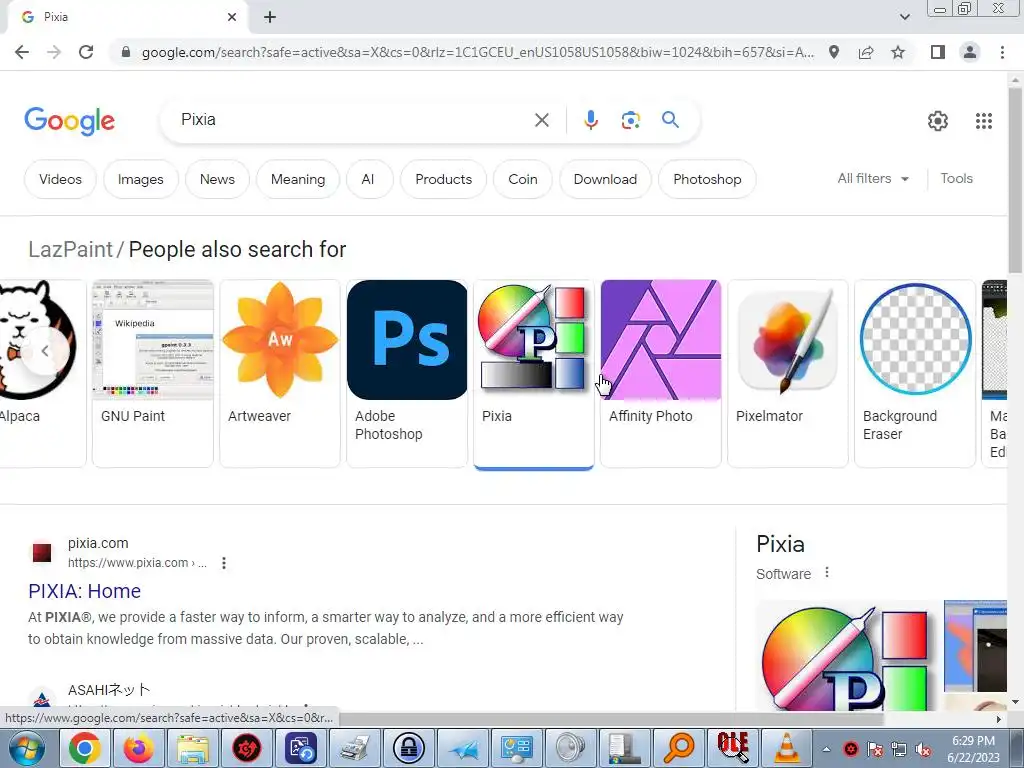Select the Pixelmator card
The image size is (1024, 768).
pyautogui.click(x=788, y=373)
